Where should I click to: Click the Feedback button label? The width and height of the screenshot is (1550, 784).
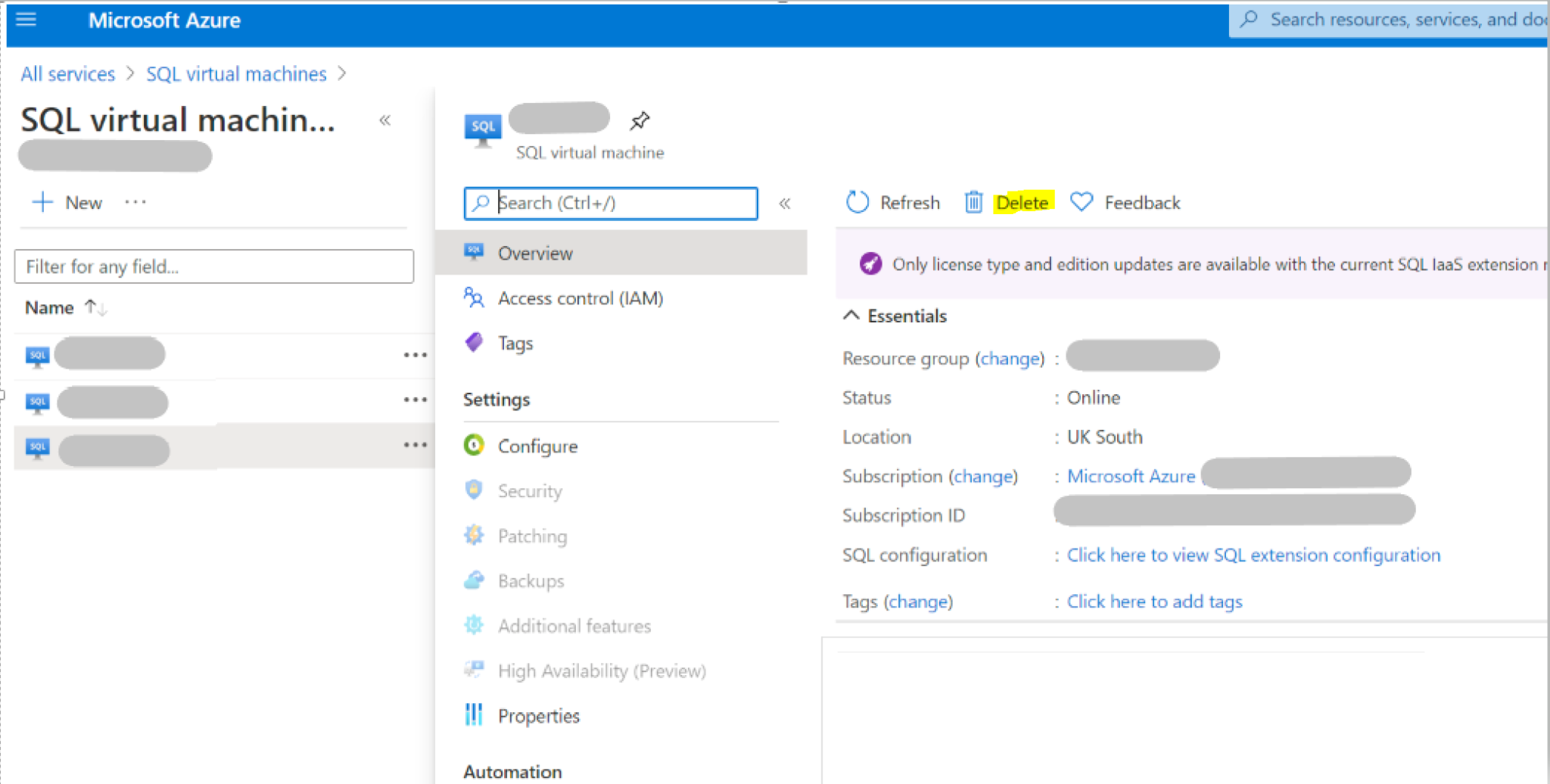(x=1142, y=203)
